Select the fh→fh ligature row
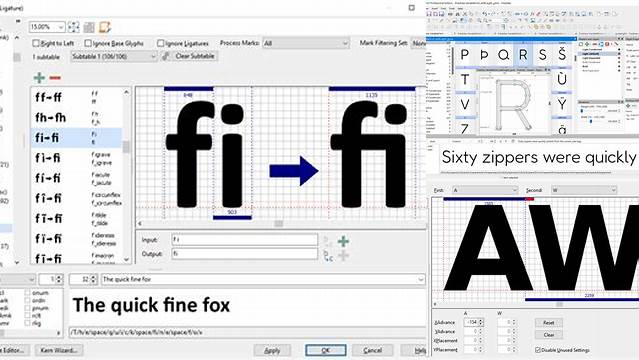Image resolution: width=639 pixels, height=360 pixels. [x=76, y=117]
